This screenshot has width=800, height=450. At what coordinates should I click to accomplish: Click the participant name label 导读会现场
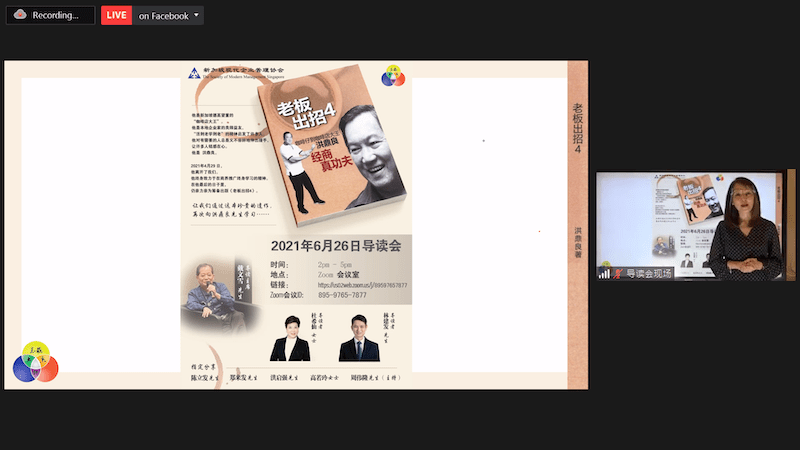tap(649, 273)
